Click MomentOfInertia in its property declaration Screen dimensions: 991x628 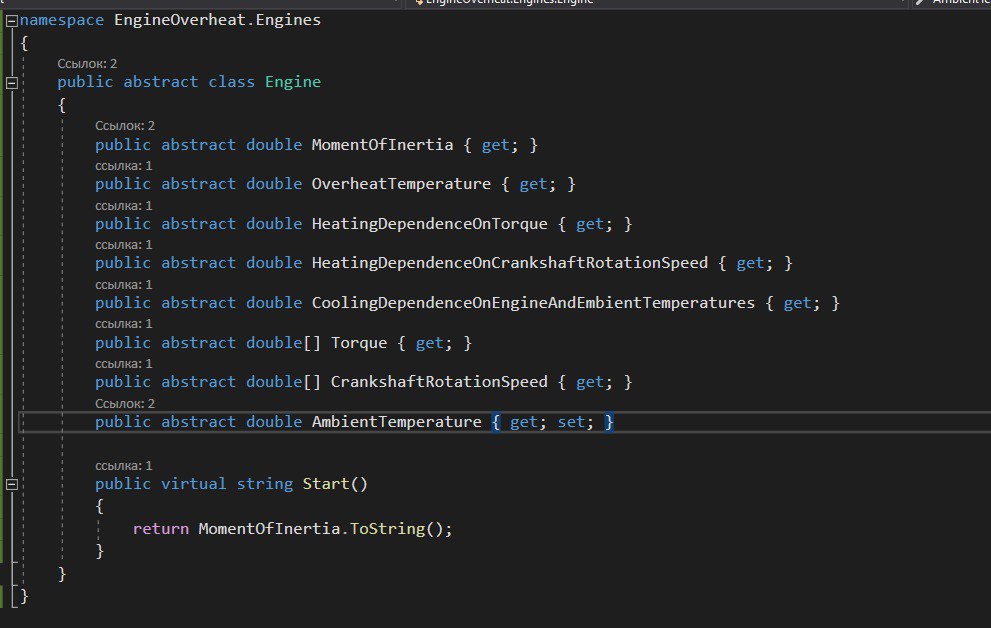point(382,145)
